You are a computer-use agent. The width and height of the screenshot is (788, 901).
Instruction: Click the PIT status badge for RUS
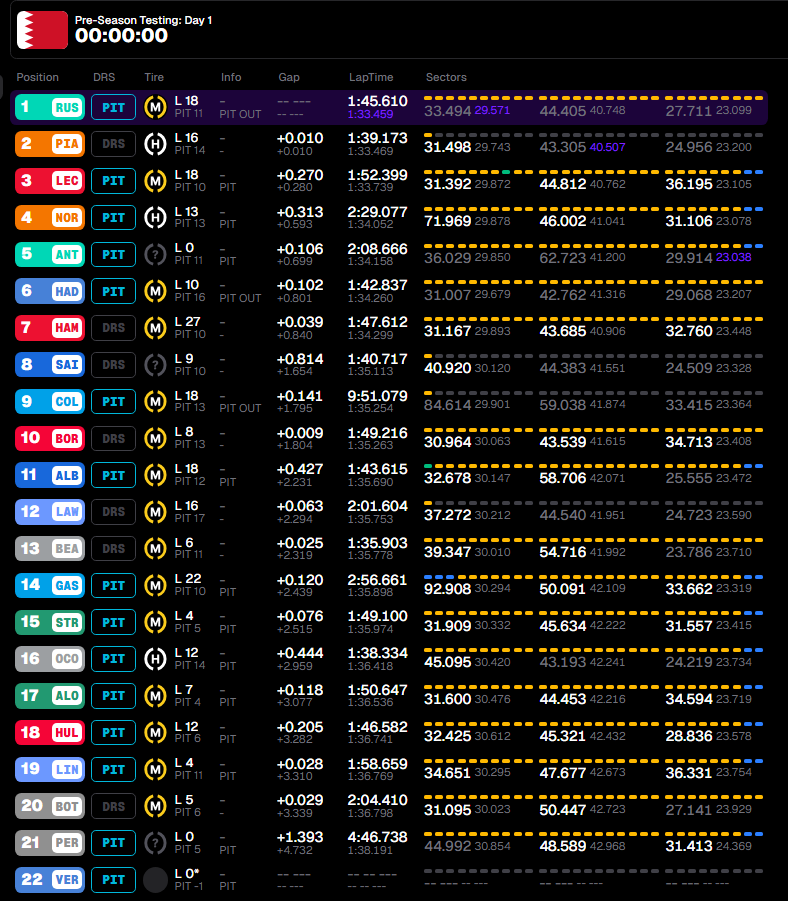point(114,107)
